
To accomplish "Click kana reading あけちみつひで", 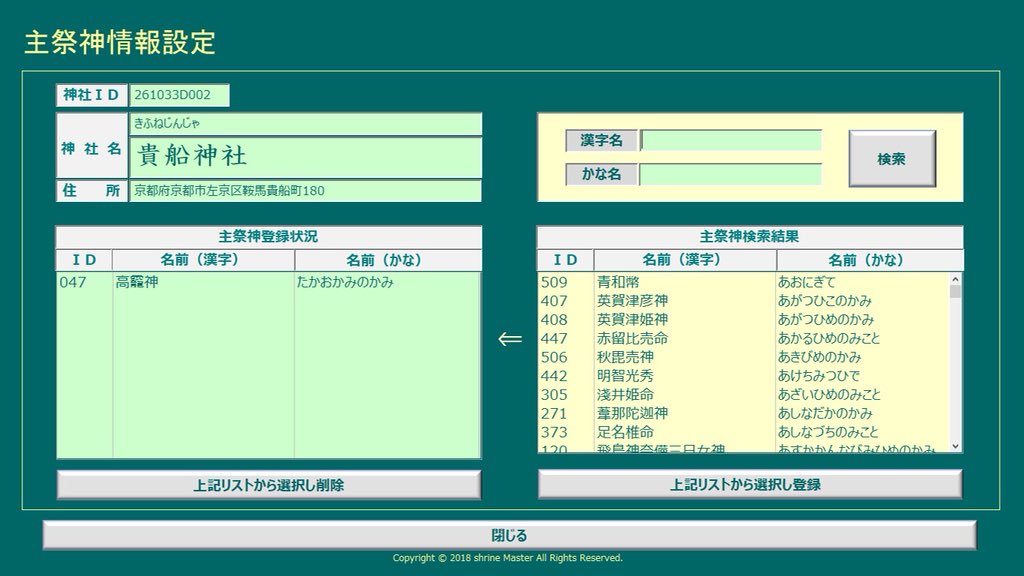I will (819, 376).
